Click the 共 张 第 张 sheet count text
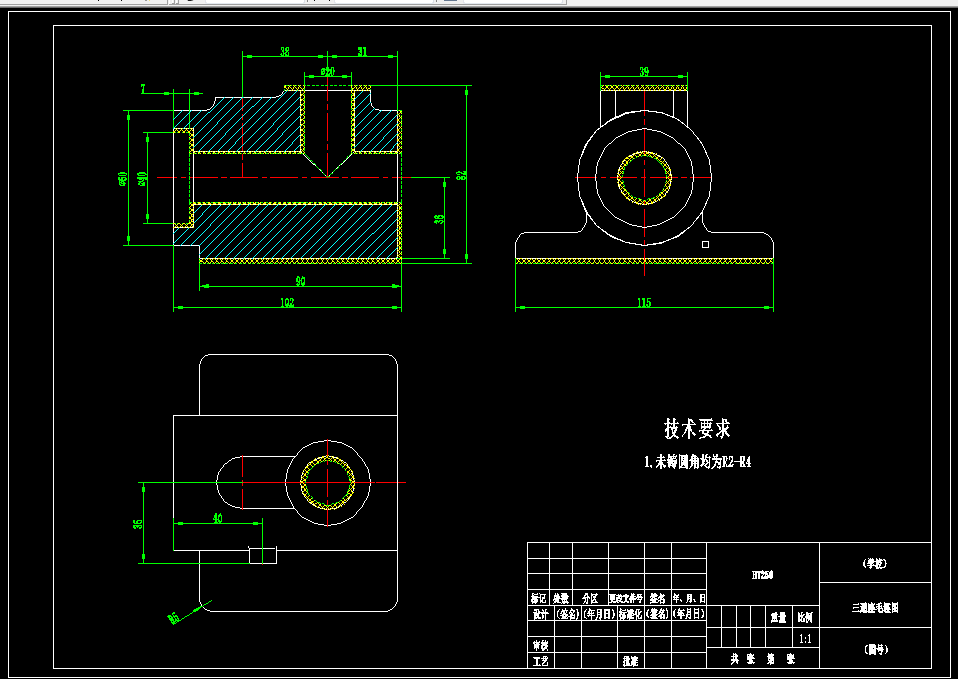958x679 pixels. (x=762, y=659)
